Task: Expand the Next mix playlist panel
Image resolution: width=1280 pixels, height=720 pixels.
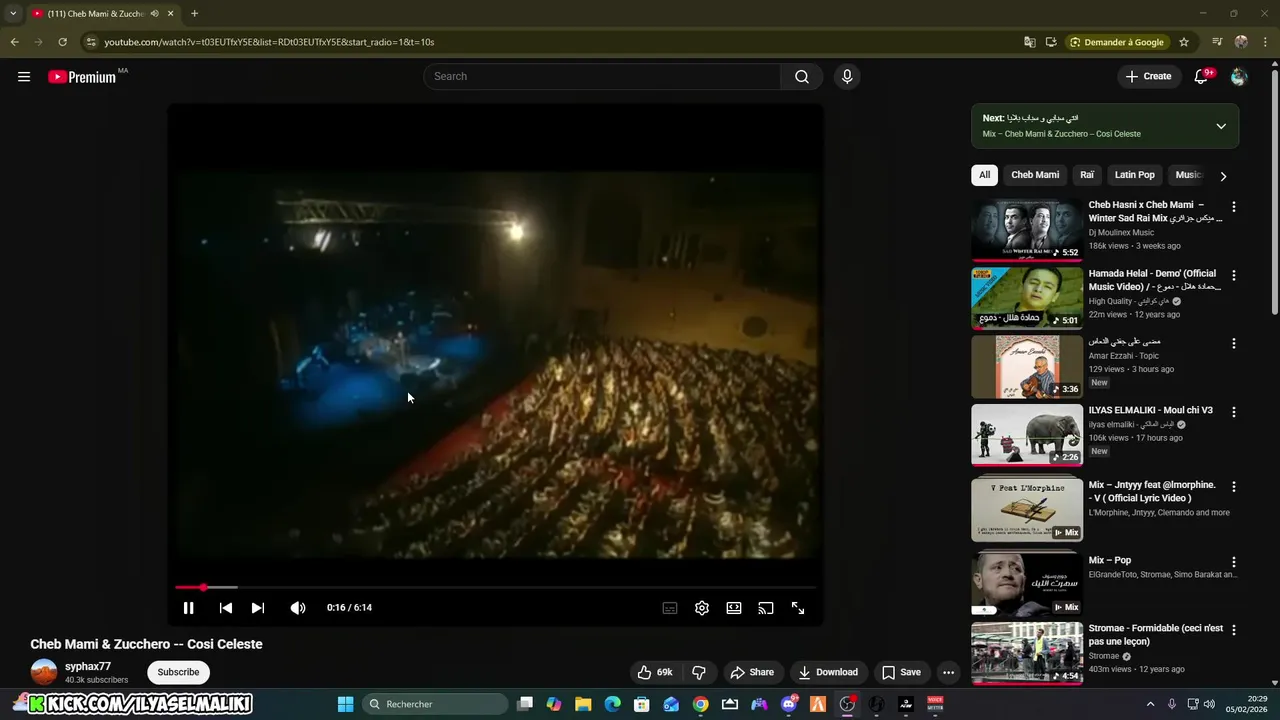Action: (1221, 126)
